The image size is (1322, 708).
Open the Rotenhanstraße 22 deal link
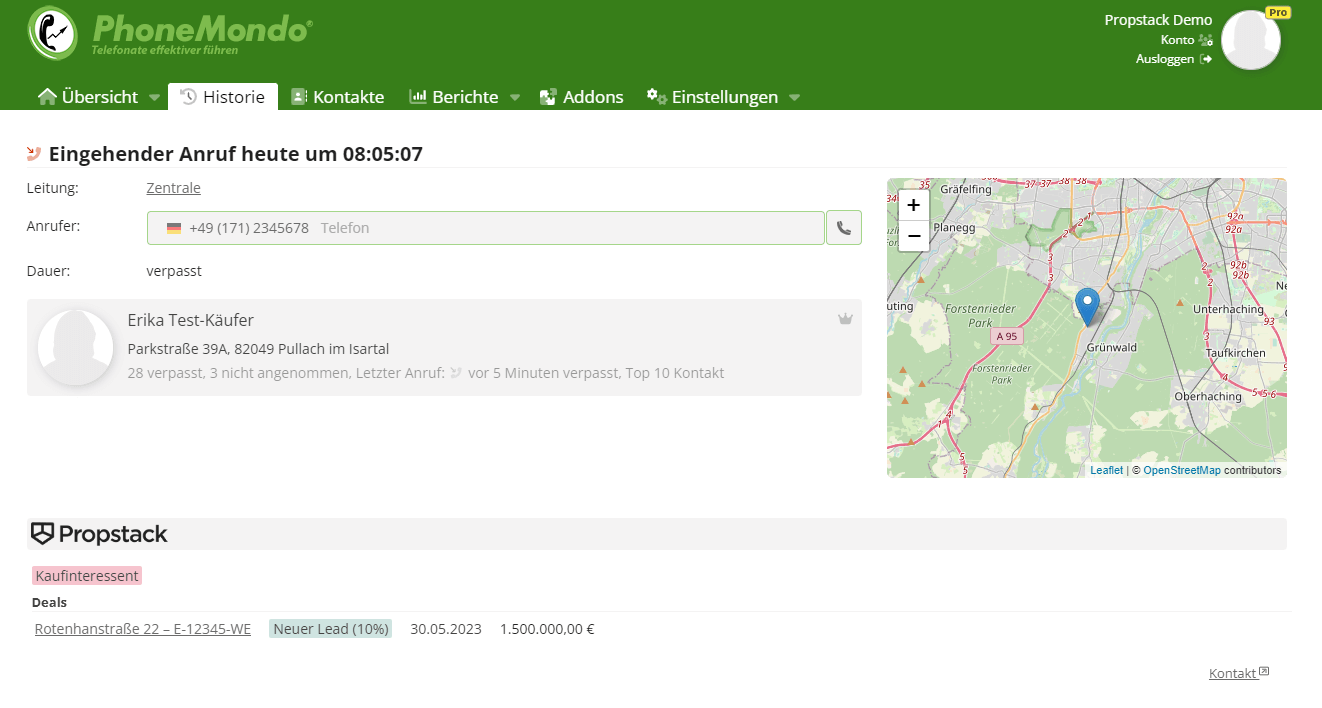142,629
